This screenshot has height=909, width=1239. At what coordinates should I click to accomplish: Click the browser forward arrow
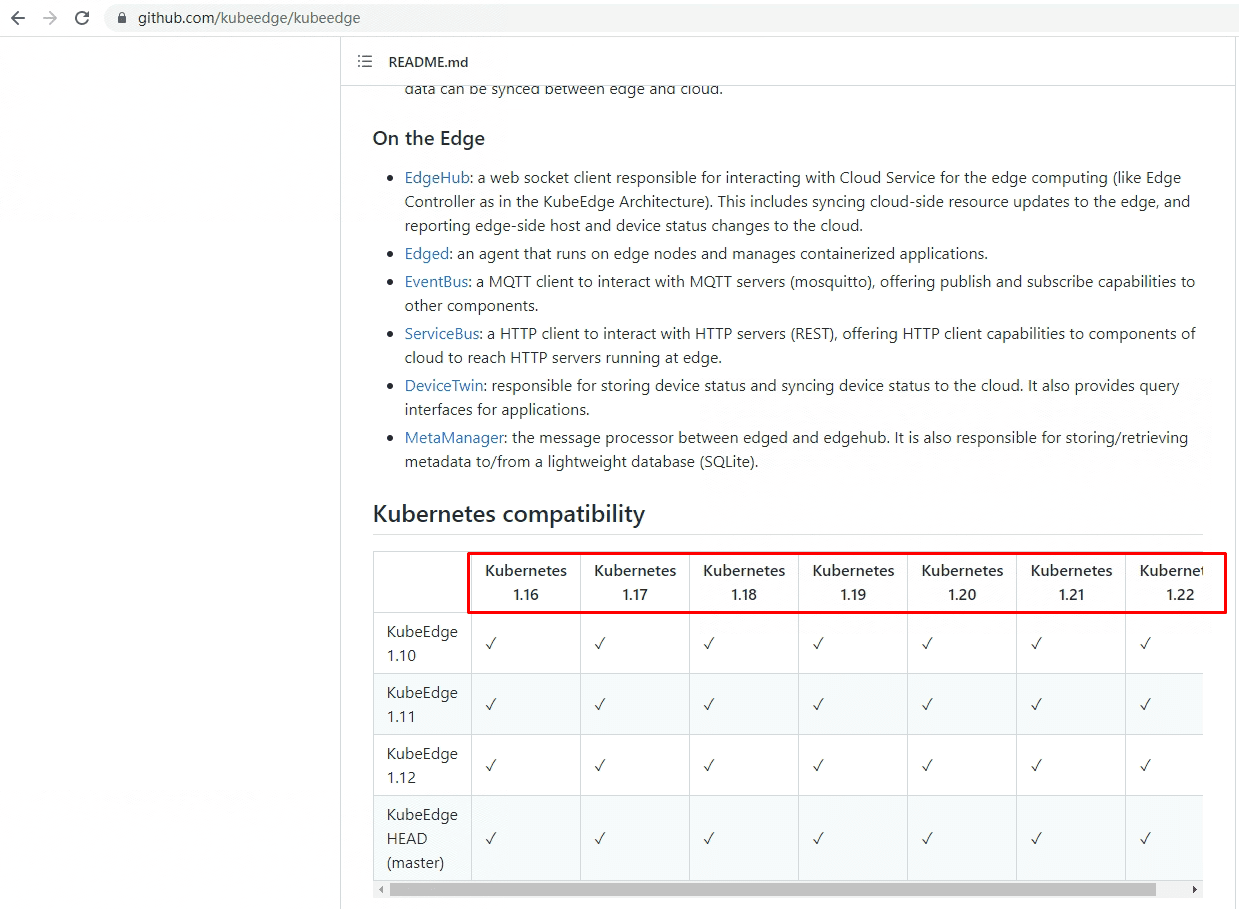pos(50,18)
